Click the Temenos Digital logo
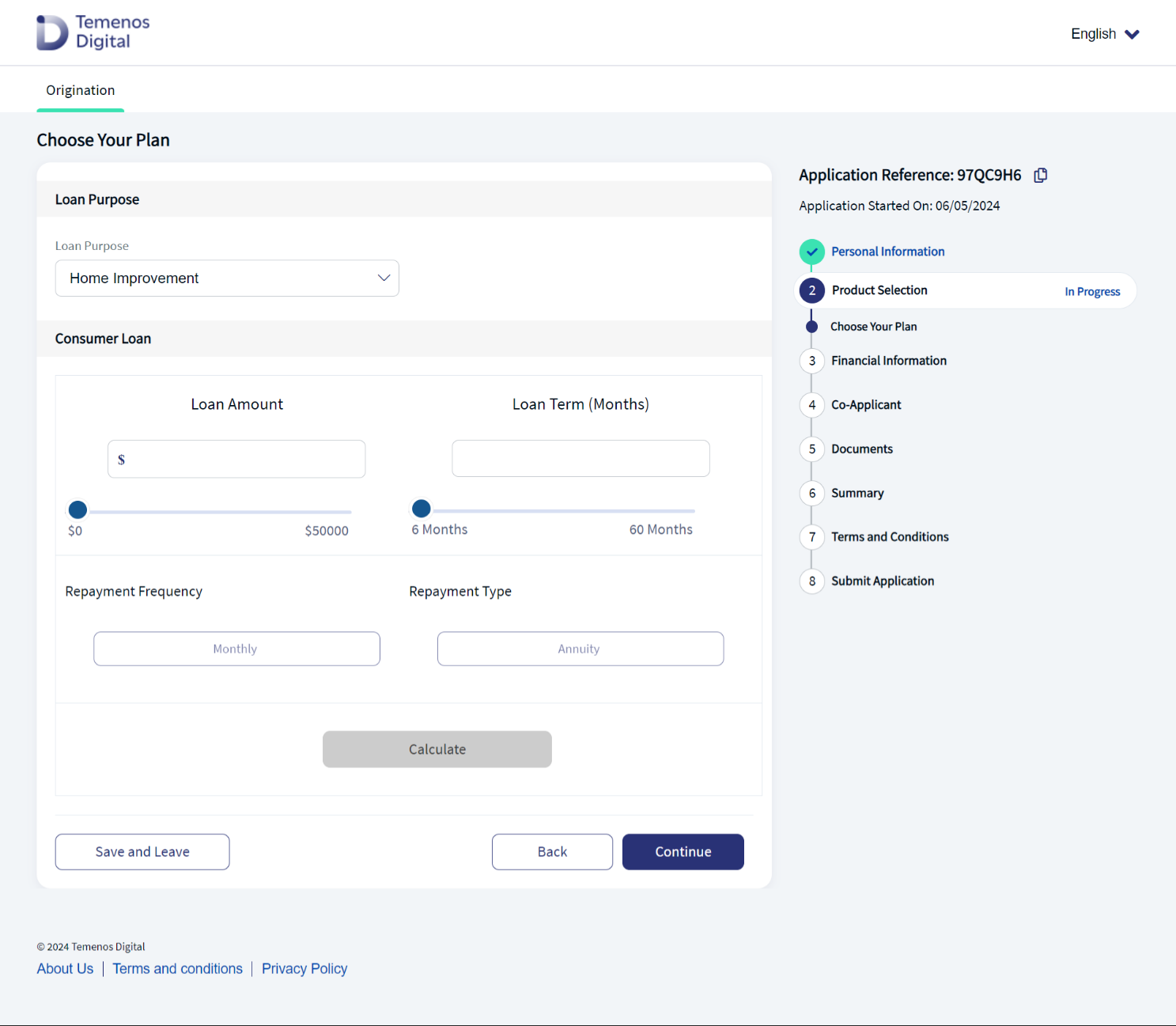 93,32
